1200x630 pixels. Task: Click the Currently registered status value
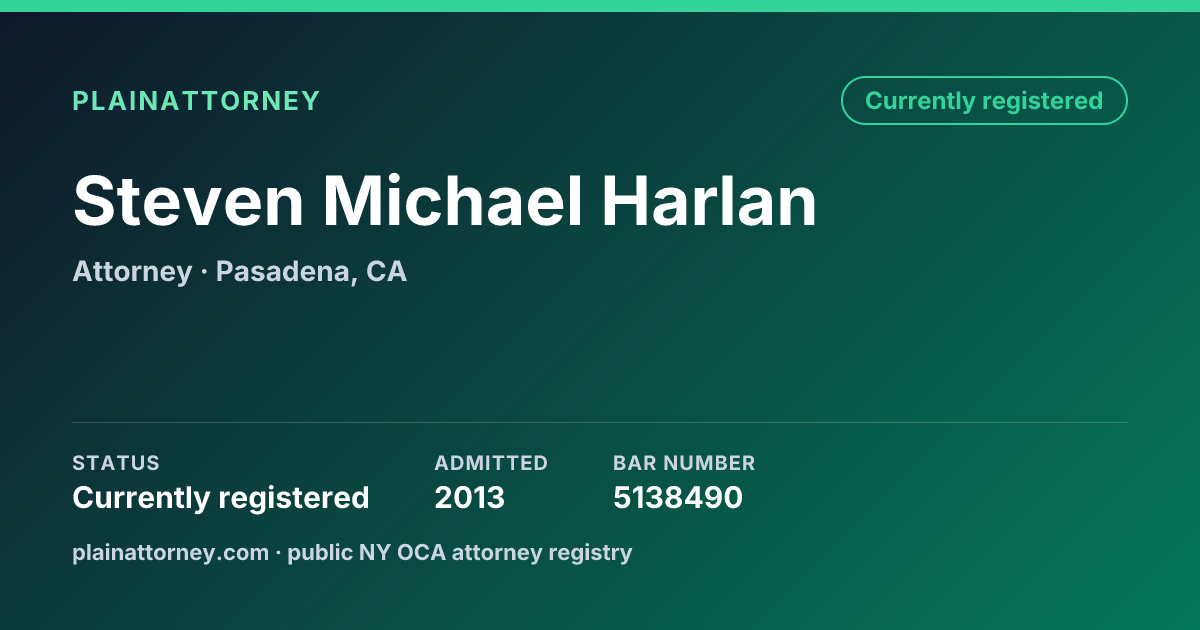(221, 498)
